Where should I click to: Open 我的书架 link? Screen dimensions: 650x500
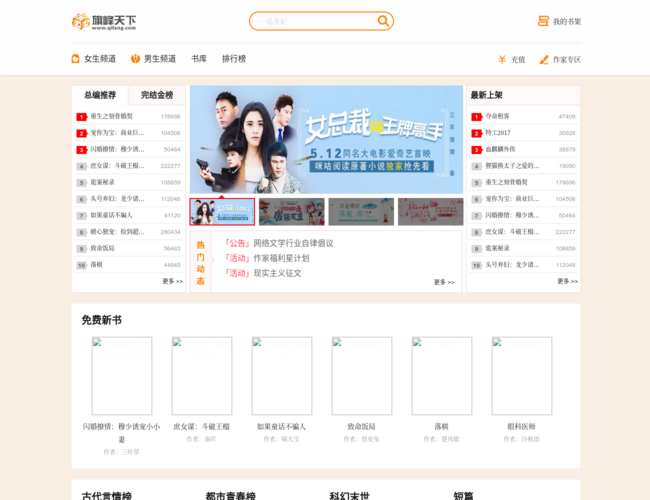(567, 22)
